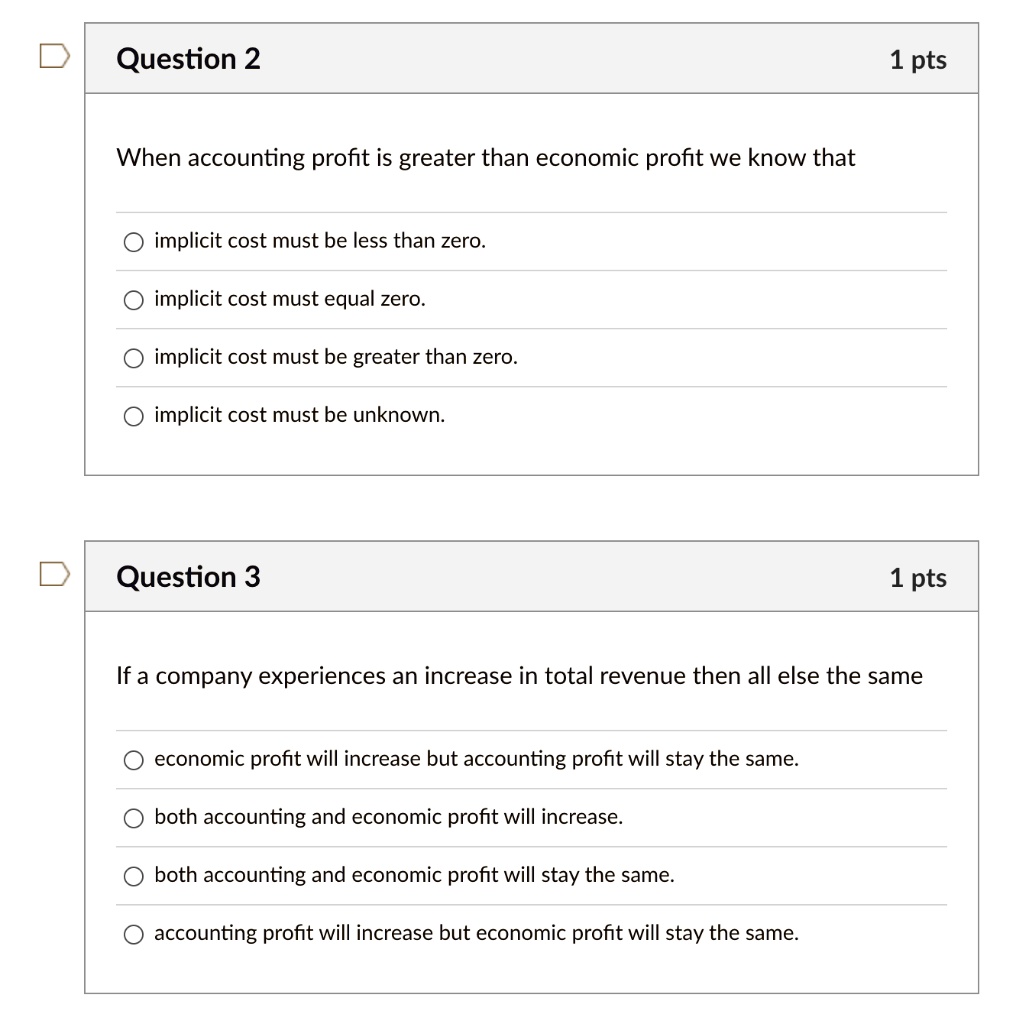Viewport: 1016px width, 1024px height.
Task: Select 'economic profit will increase but accounting profit will stay the same.'
Action: (x=132, y=759)
